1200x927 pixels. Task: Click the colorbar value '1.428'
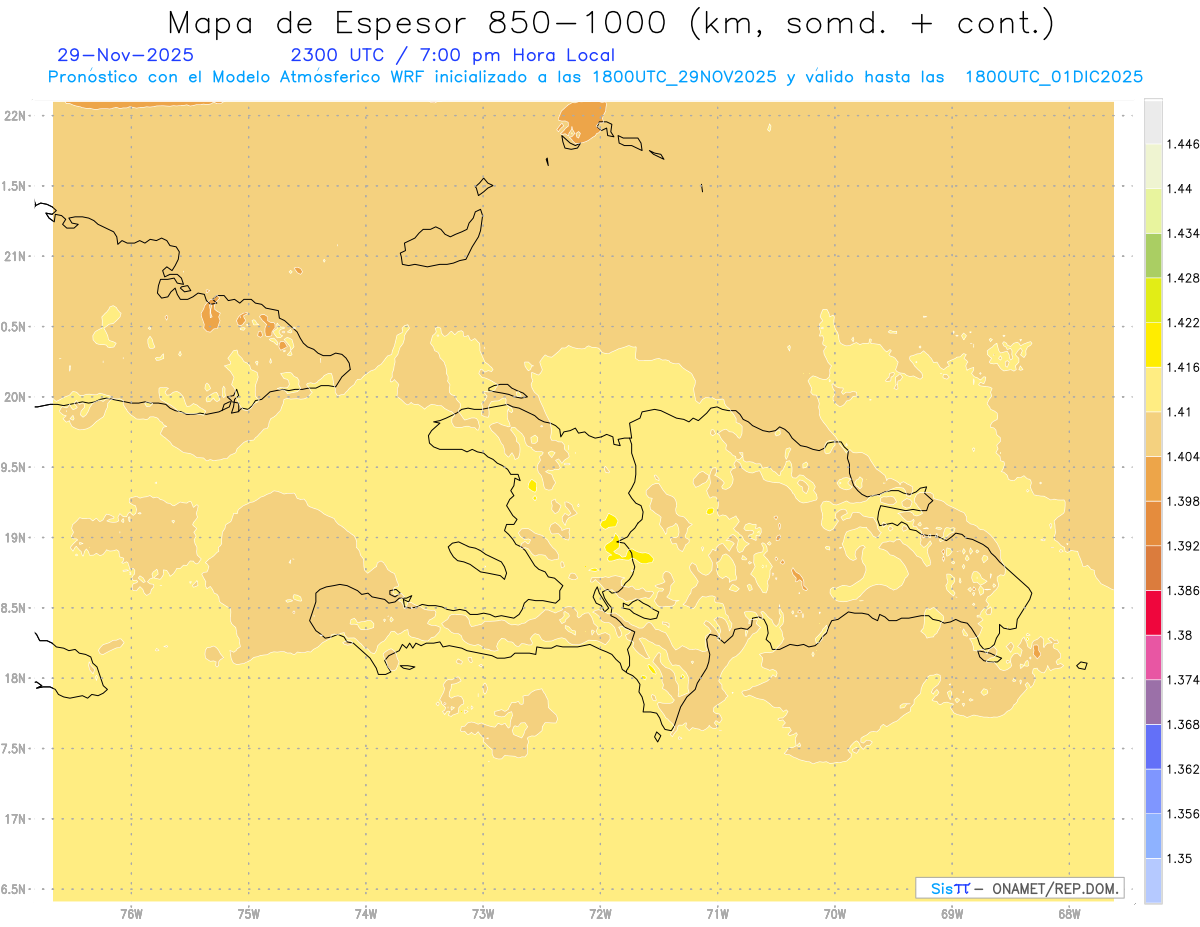(x=1183, y=278)
